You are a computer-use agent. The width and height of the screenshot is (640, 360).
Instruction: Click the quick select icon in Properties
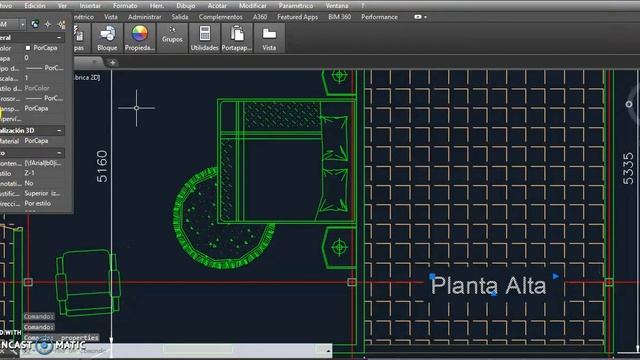(62, 24)
